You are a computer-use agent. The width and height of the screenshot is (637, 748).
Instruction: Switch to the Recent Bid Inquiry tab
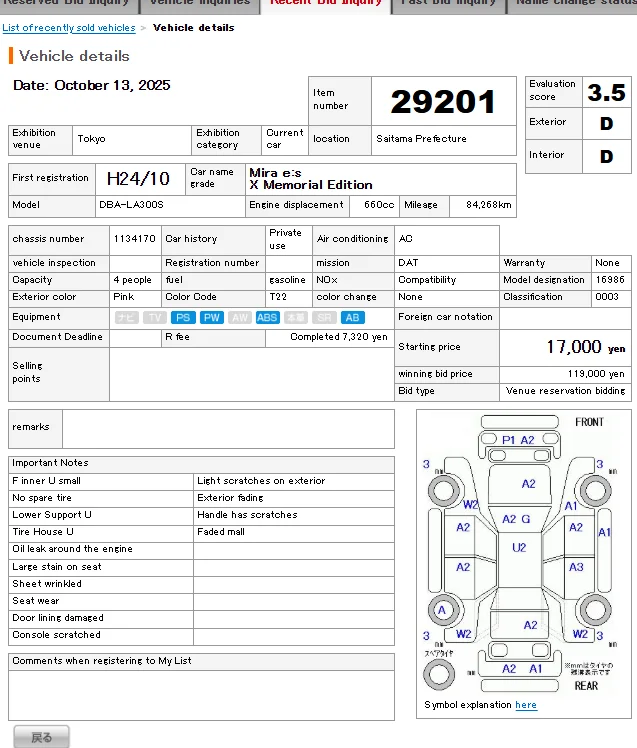[327, 4]
